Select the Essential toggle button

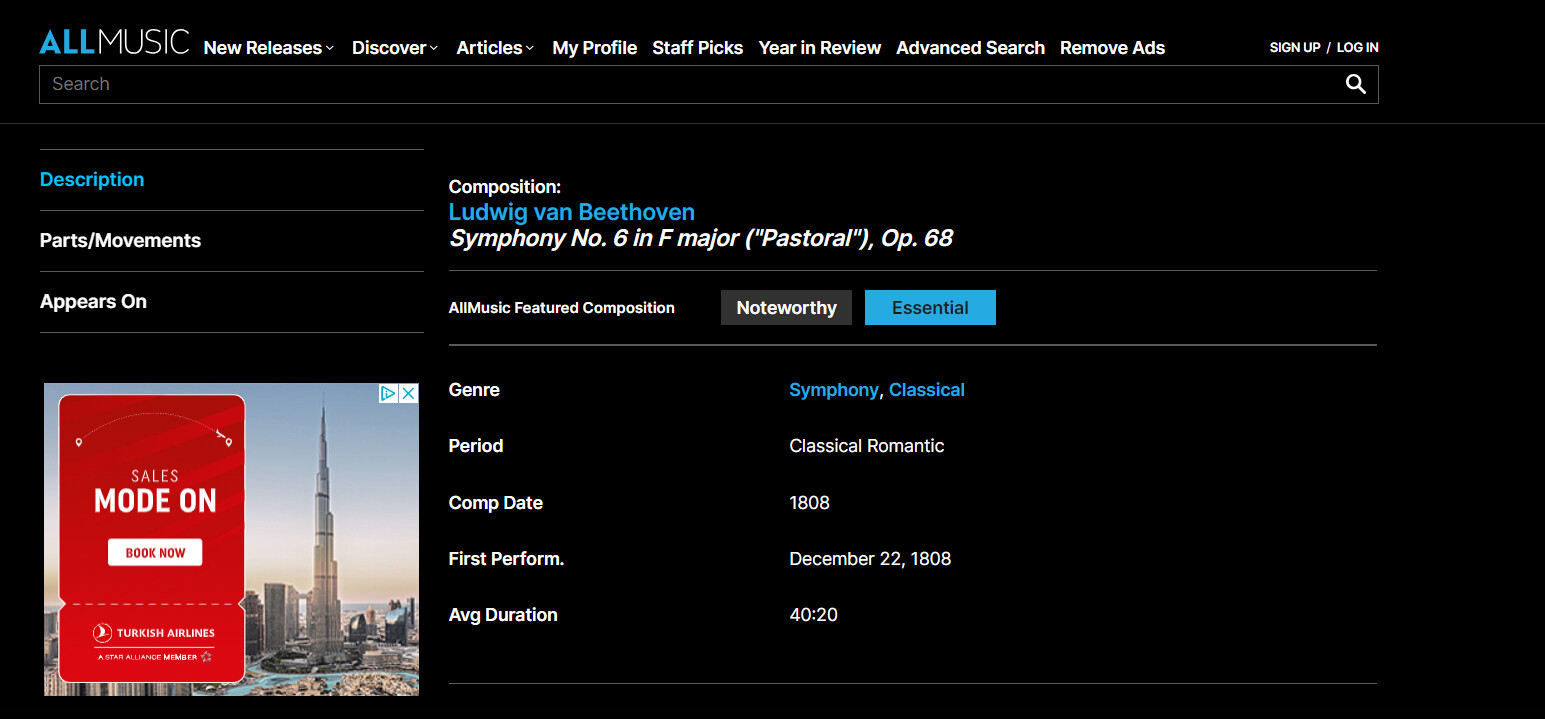[930, 308]
